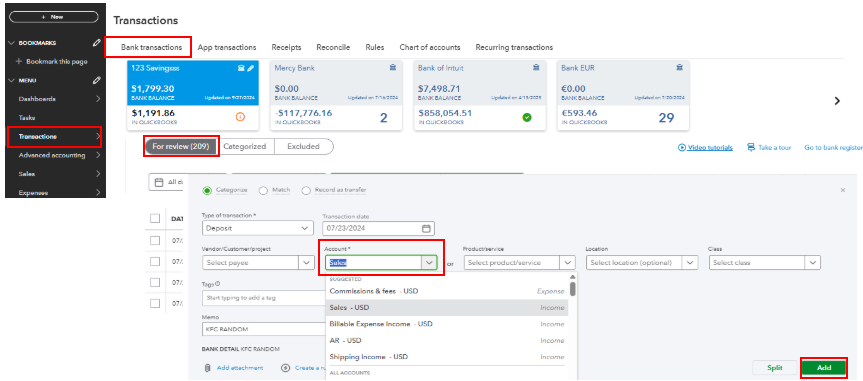
Task: Collapse the MENU section chevron
Action: (12, 80)
